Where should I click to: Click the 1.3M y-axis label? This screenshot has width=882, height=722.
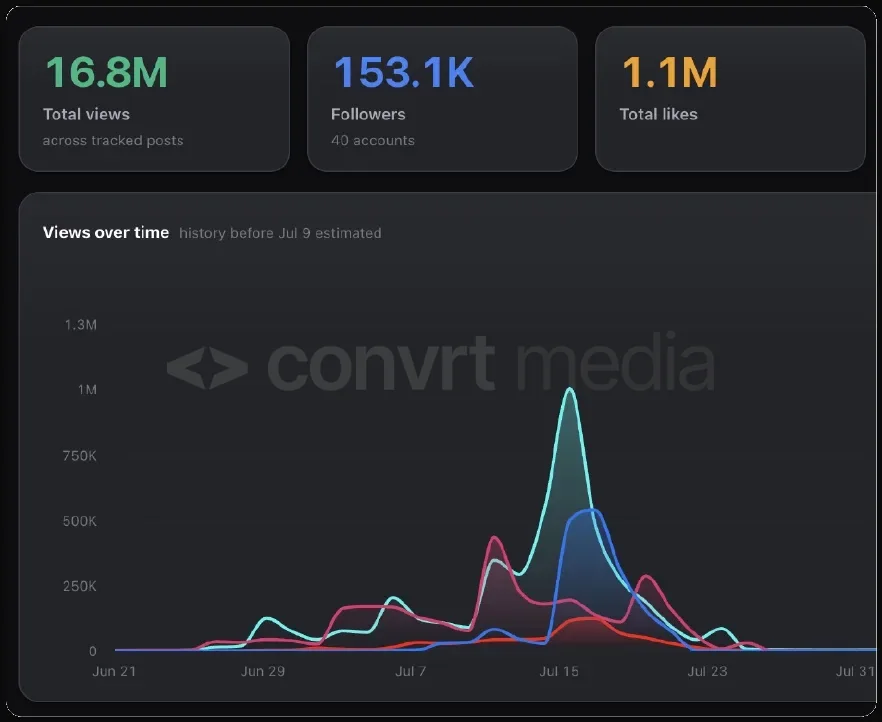point(80,324)
